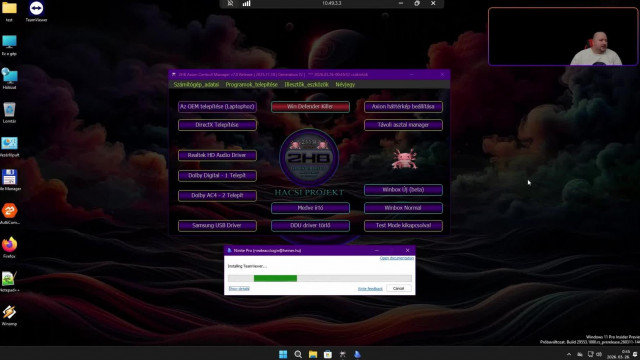Screen dimensions: 640x360
Task: Install the Samsung USB Driver
Action: click(x=217, y=225)
